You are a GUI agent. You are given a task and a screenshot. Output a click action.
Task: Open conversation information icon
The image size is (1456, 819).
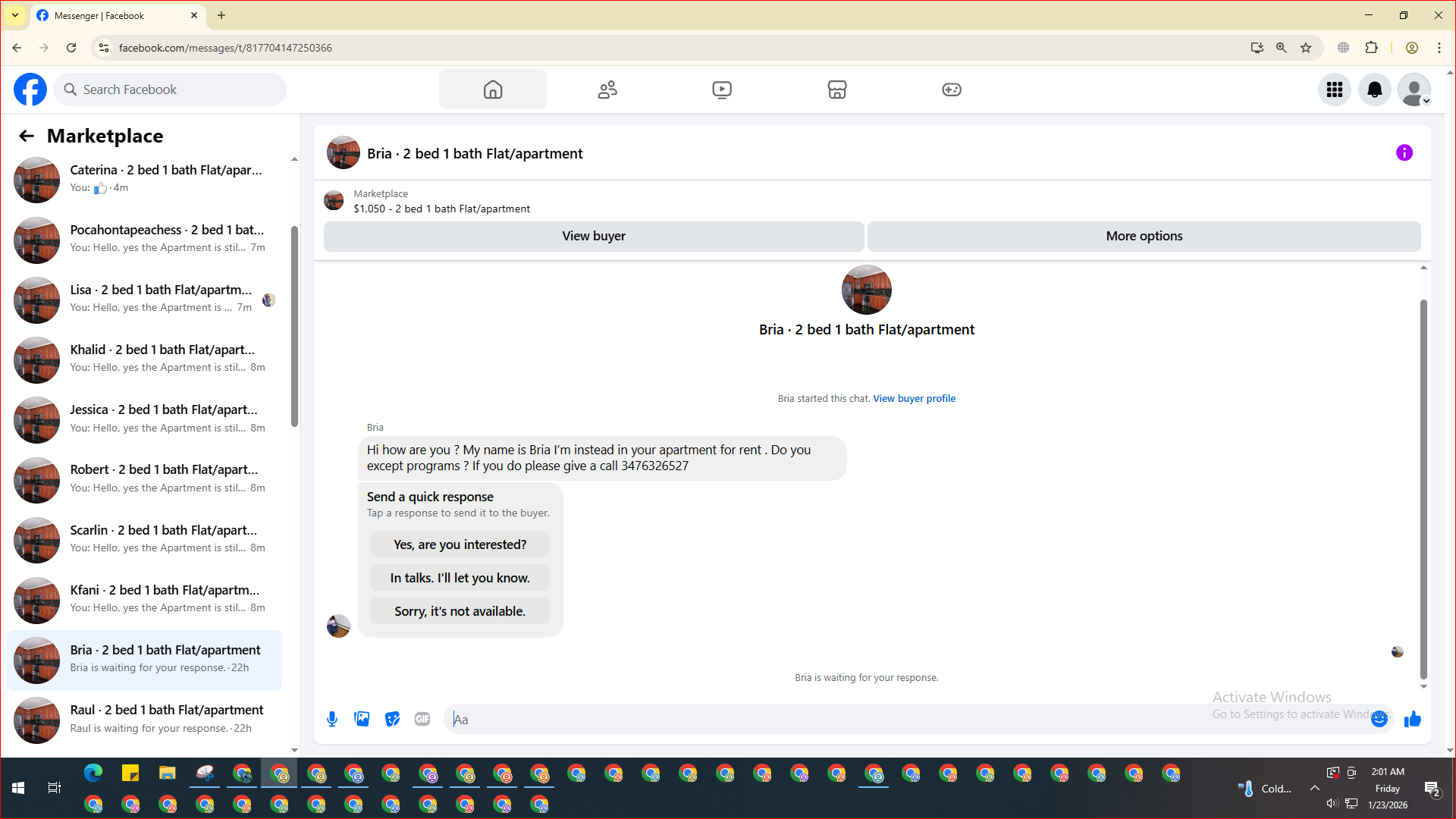pyautogui.click(x=1404, y=153)
